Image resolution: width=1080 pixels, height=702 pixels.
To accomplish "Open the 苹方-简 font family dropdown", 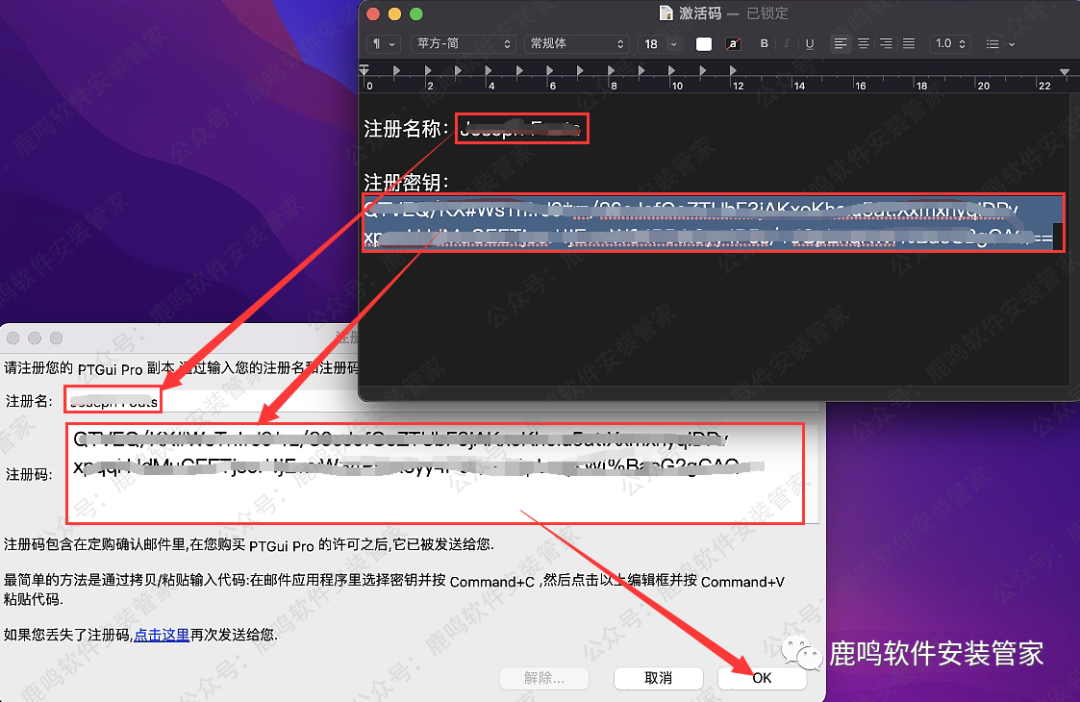I will 462,44.
